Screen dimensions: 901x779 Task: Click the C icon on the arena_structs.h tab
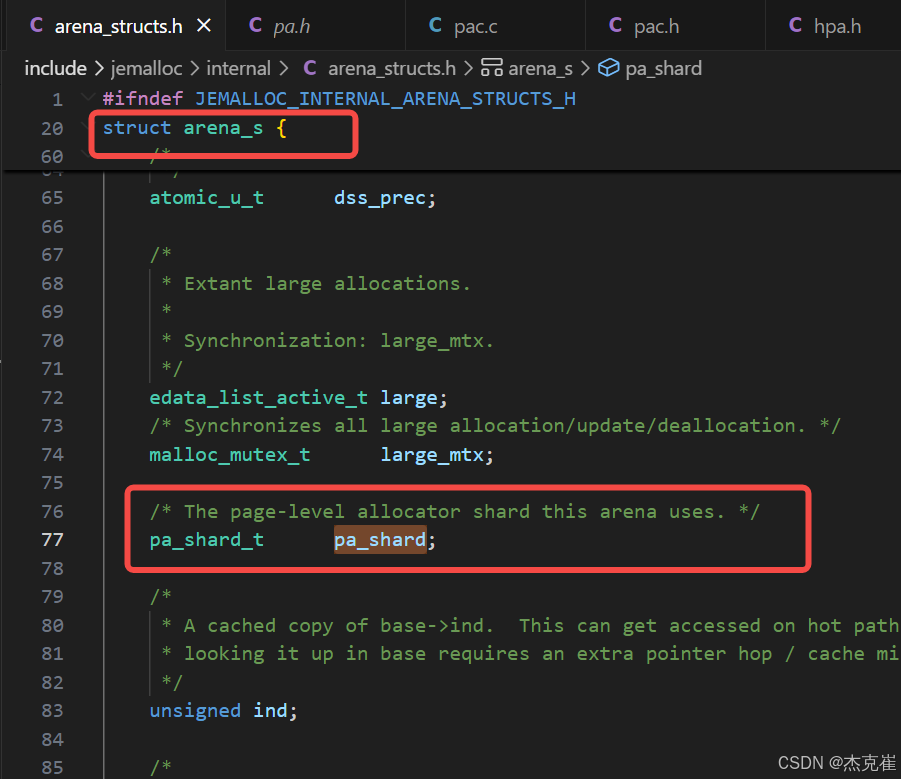36,25
